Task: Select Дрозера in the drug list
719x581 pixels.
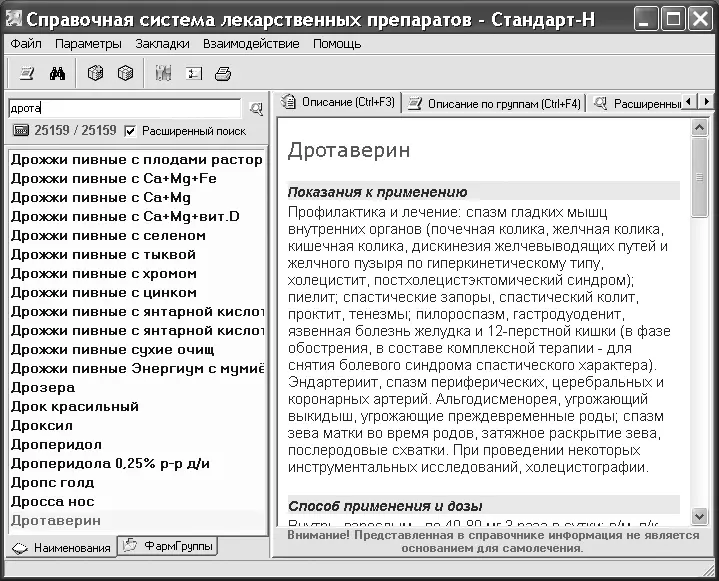Action: click(x=42, y=387)
